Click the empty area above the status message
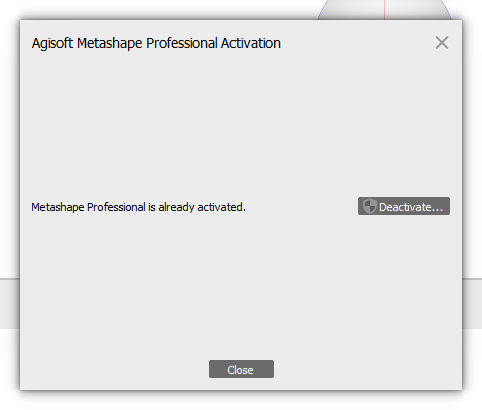 (240, 127)
